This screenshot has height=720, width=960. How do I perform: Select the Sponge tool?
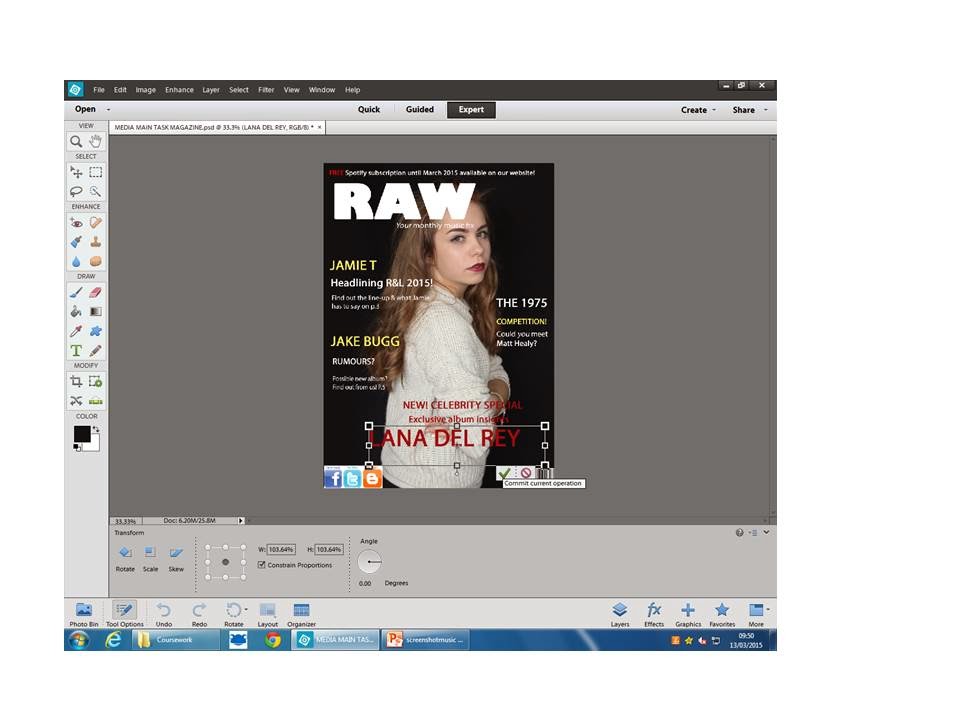click(x=96, y=261)
